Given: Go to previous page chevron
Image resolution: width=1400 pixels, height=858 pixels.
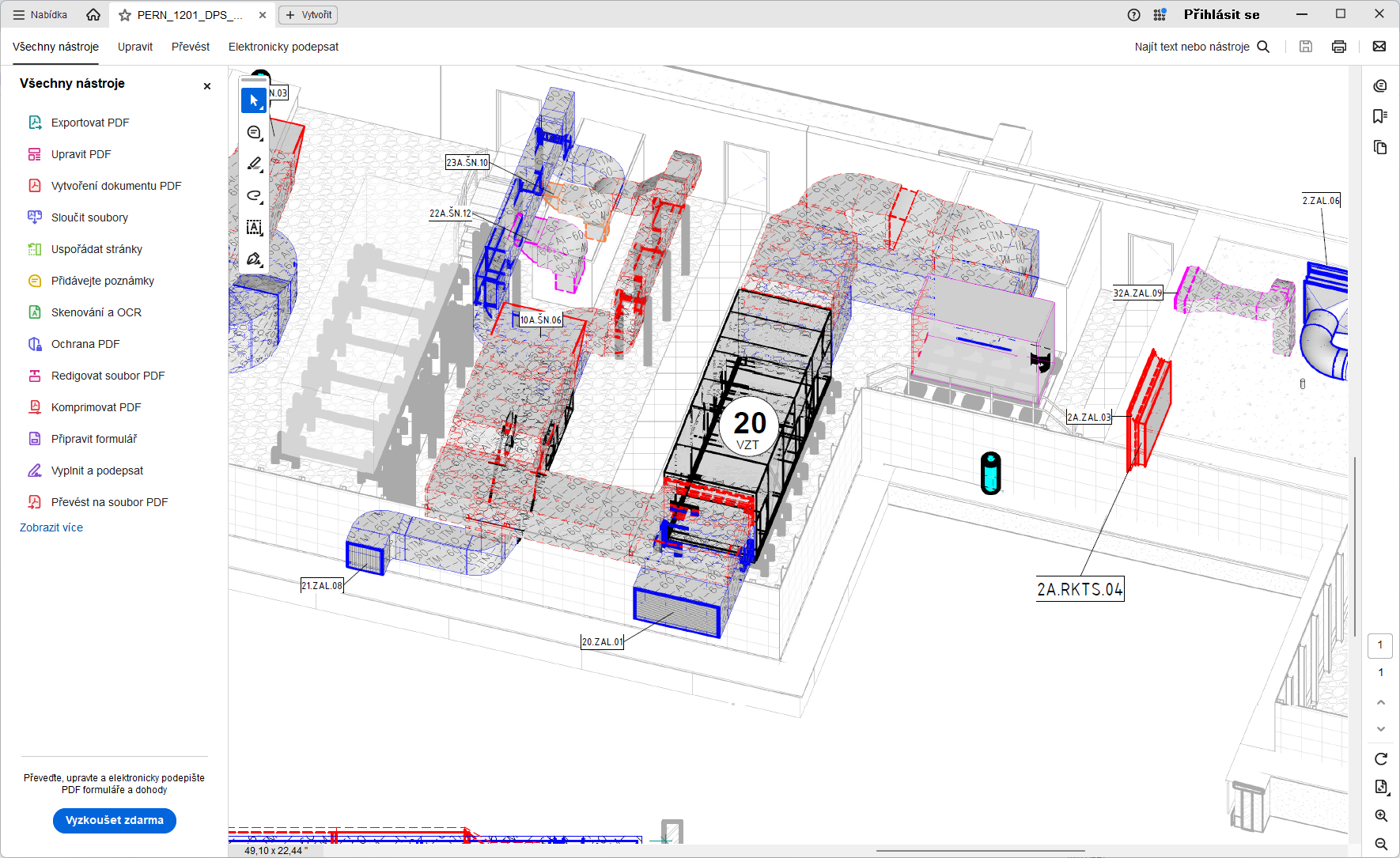Looking at the screenshot, I should (x=1380, y=702).
